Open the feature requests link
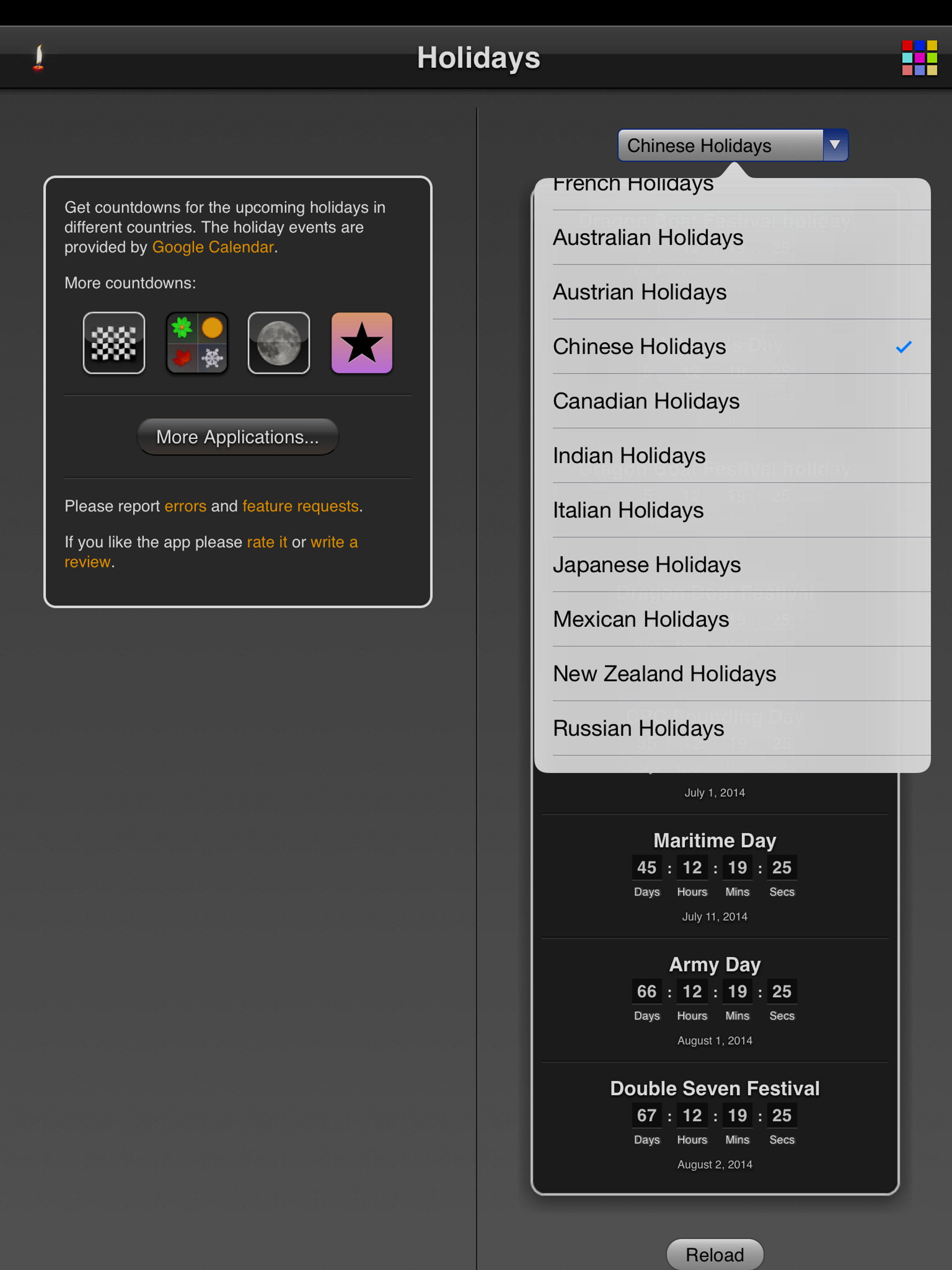952x1270 pixels. (300, 506)
